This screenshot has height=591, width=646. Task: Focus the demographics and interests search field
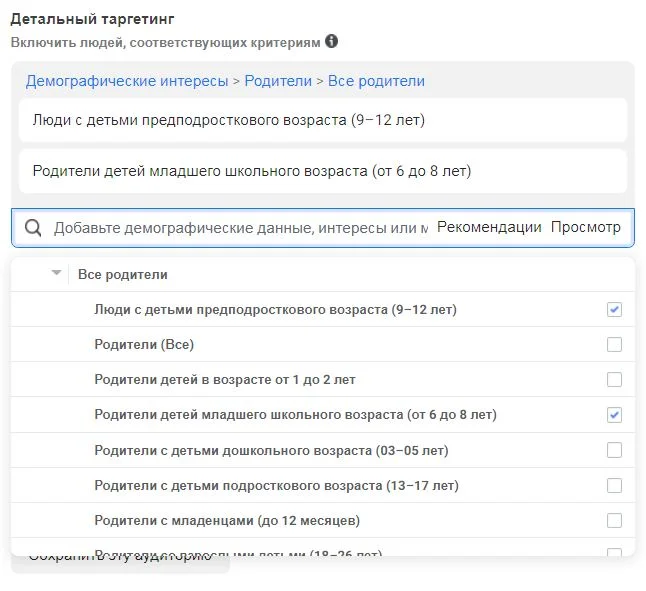click(240, 228)
